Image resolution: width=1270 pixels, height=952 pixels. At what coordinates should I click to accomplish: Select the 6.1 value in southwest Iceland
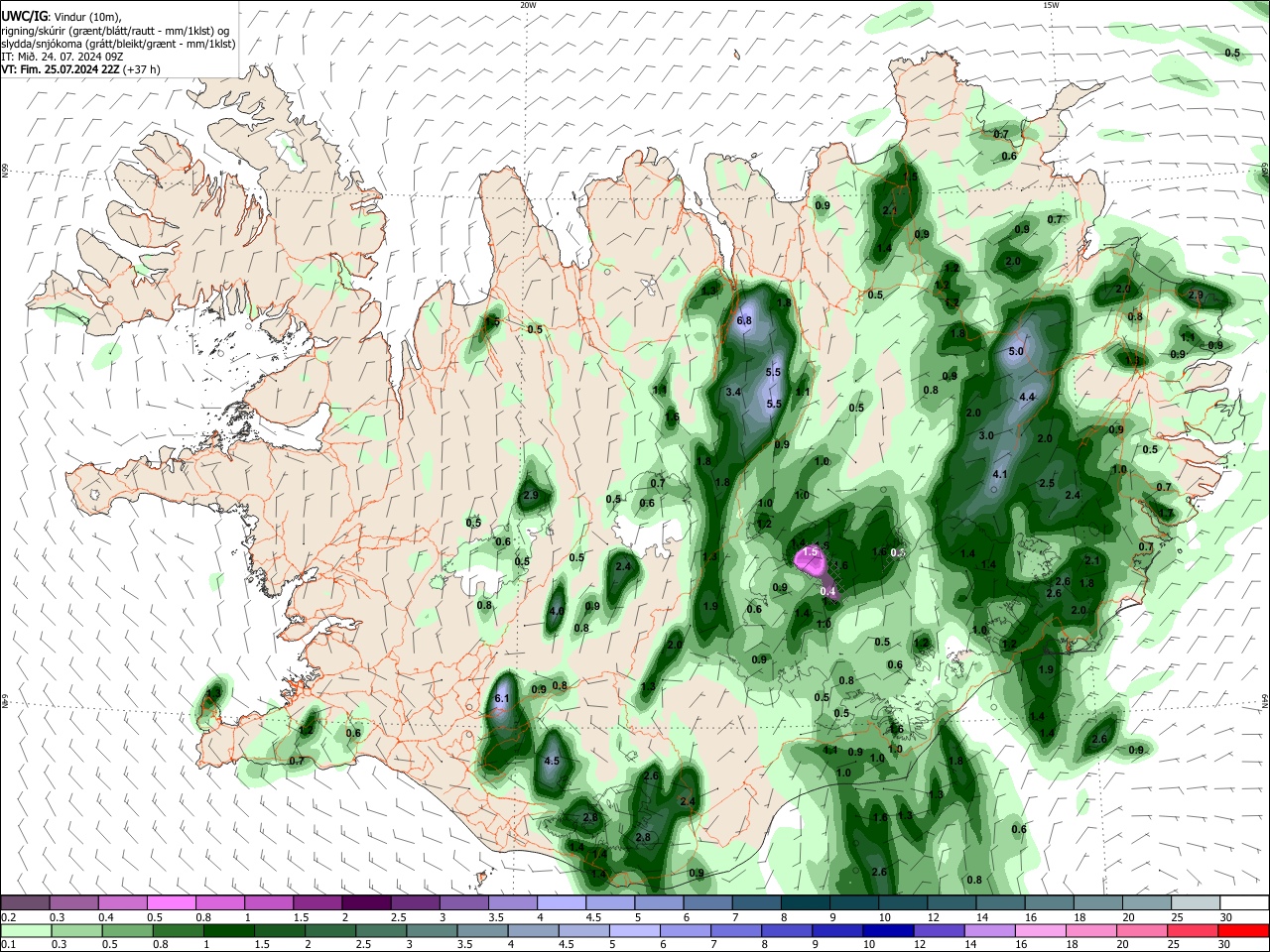(x=501, y=699)
